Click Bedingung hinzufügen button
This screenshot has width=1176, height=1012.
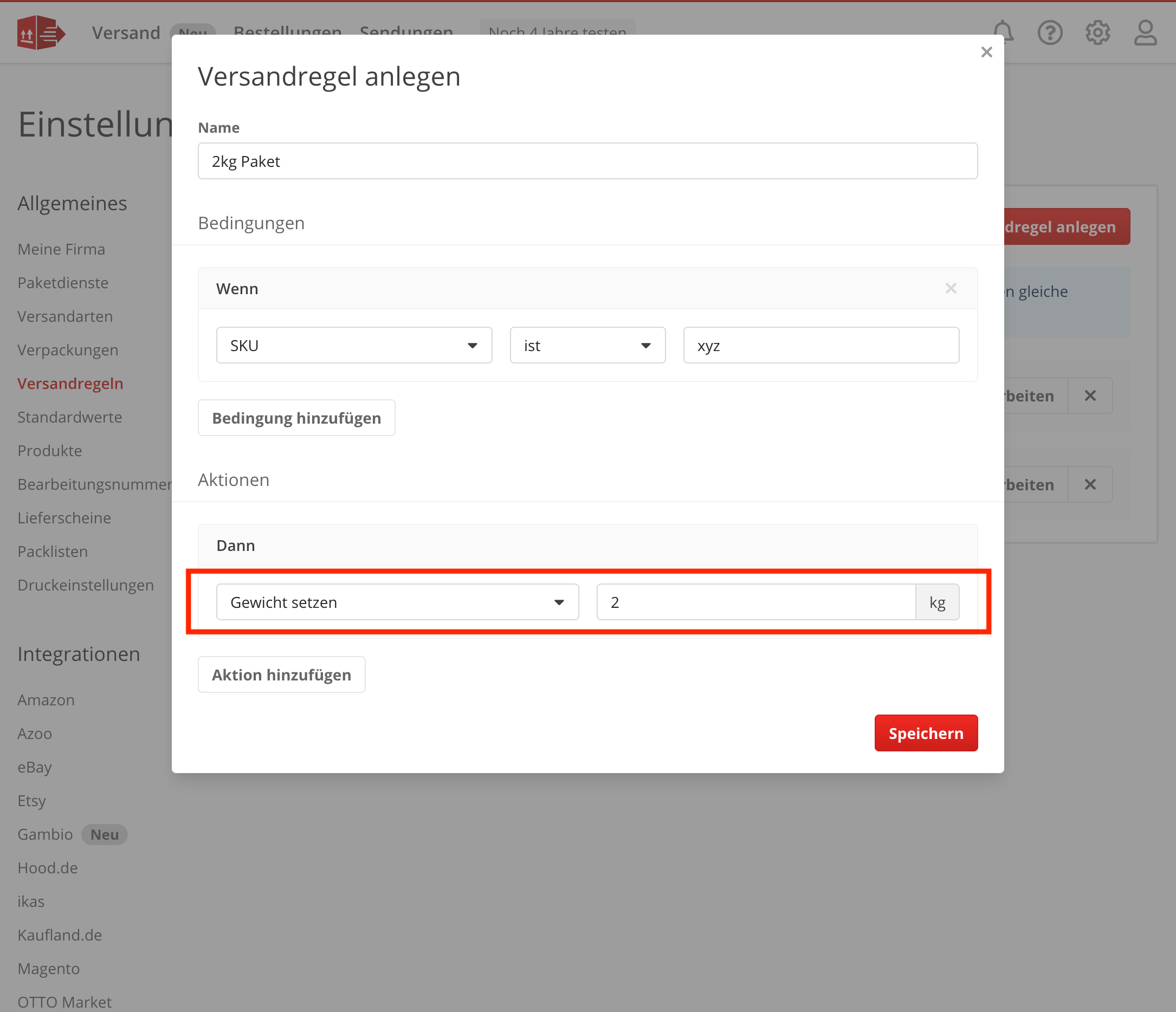[x=296, y=418]
